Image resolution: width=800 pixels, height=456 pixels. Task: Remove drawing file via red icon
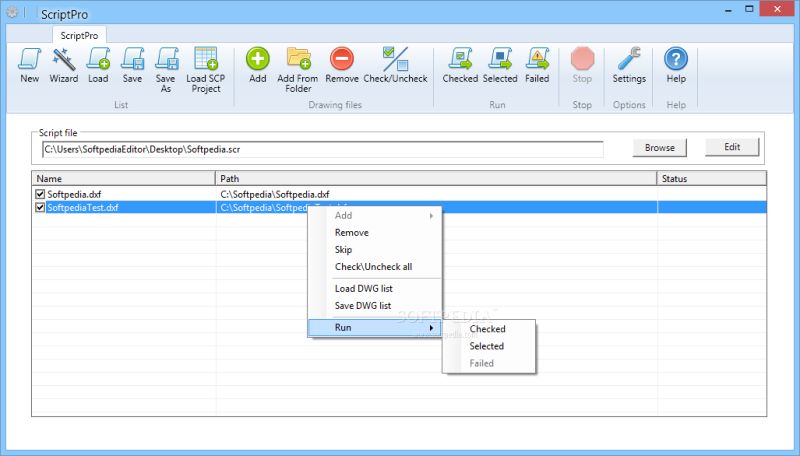342,65
